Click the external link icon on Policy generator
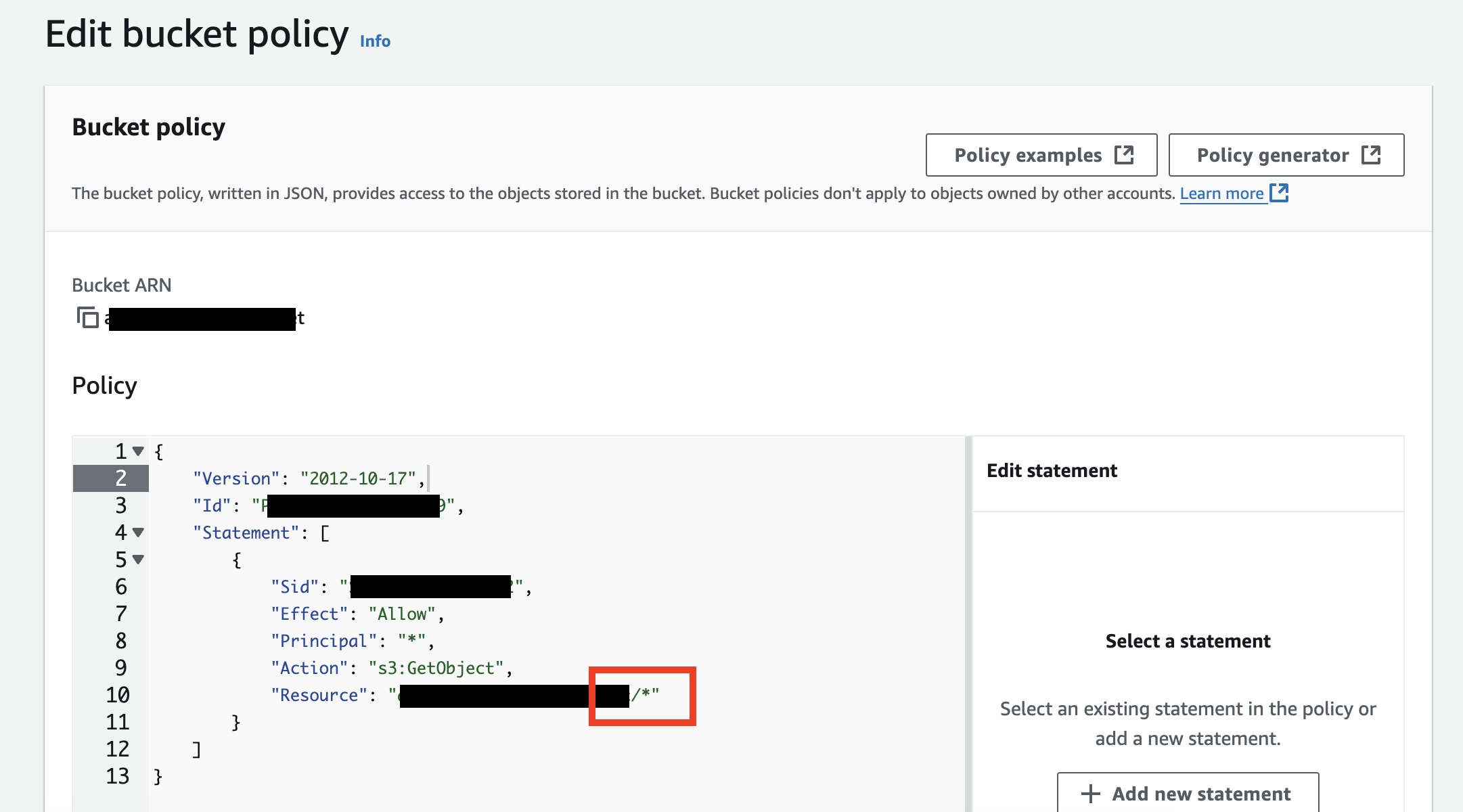The width and height of the screenshot is (1463, 812). [x=1371, y=155]
